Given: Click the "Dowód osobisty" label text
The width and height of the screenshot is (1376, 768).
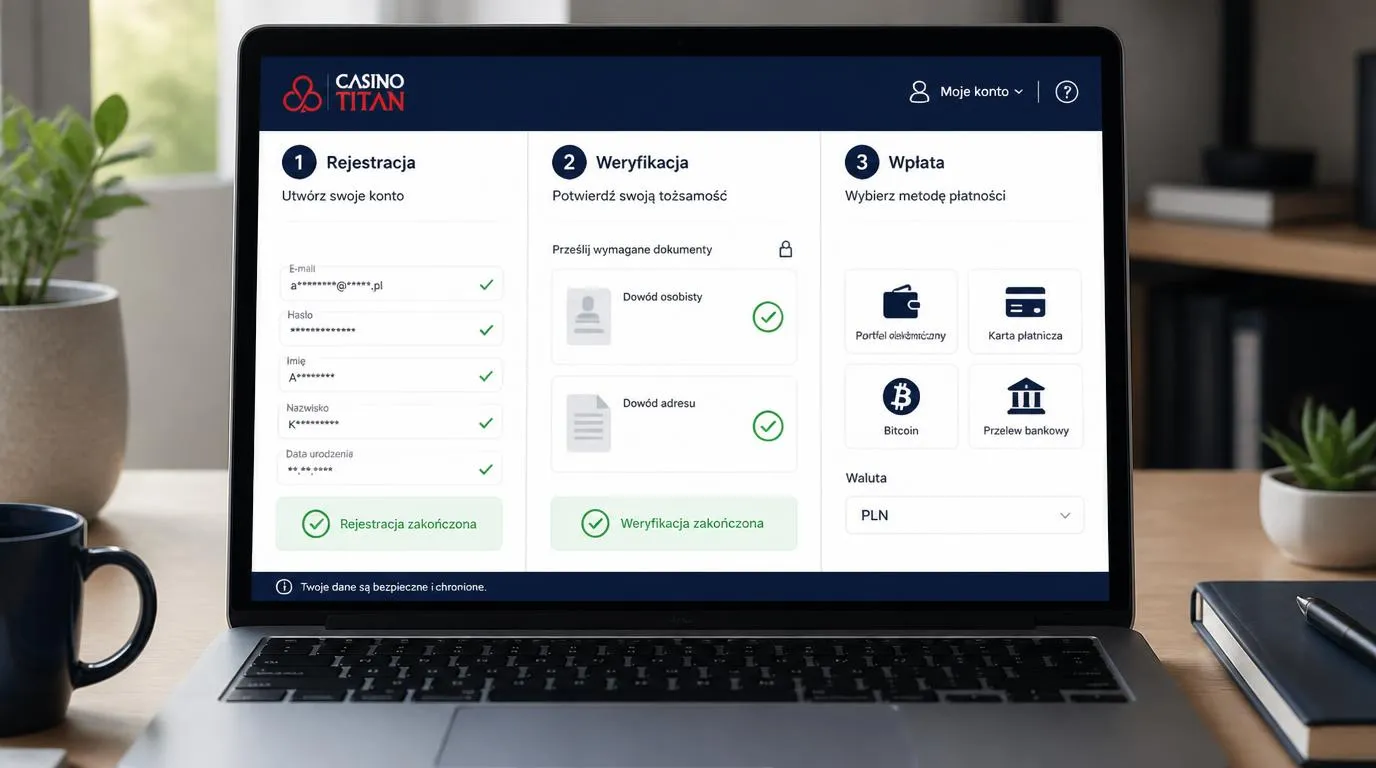Looking at the screenshot, I should click(662, 297).
